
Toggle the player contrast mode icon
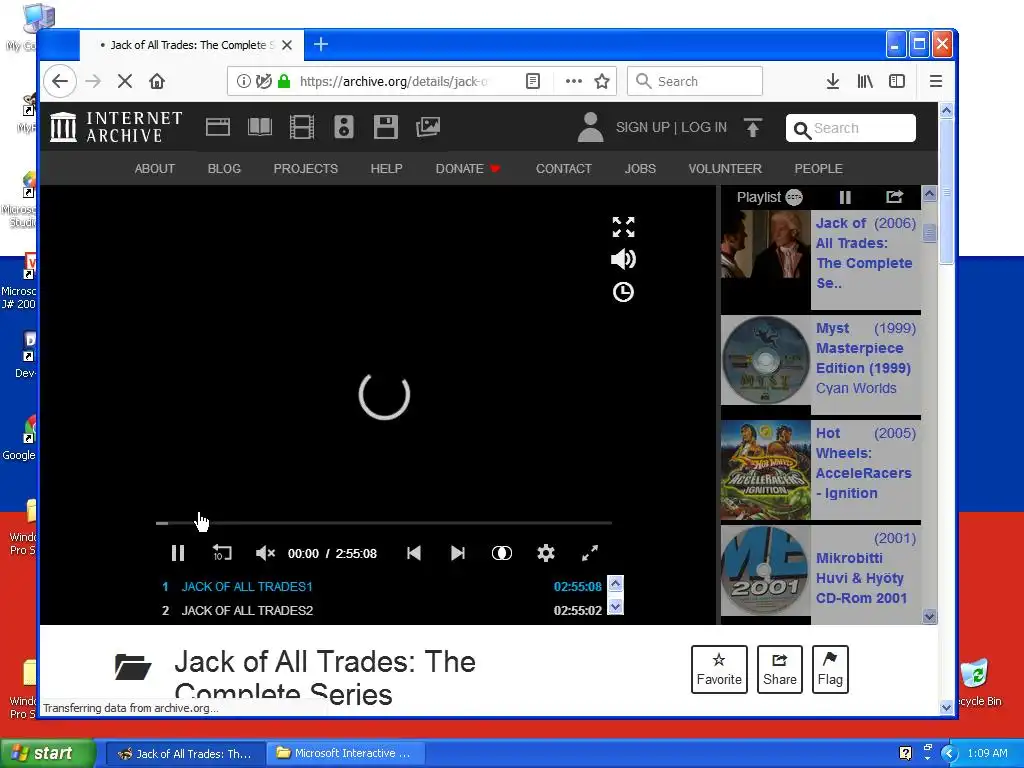502,553
